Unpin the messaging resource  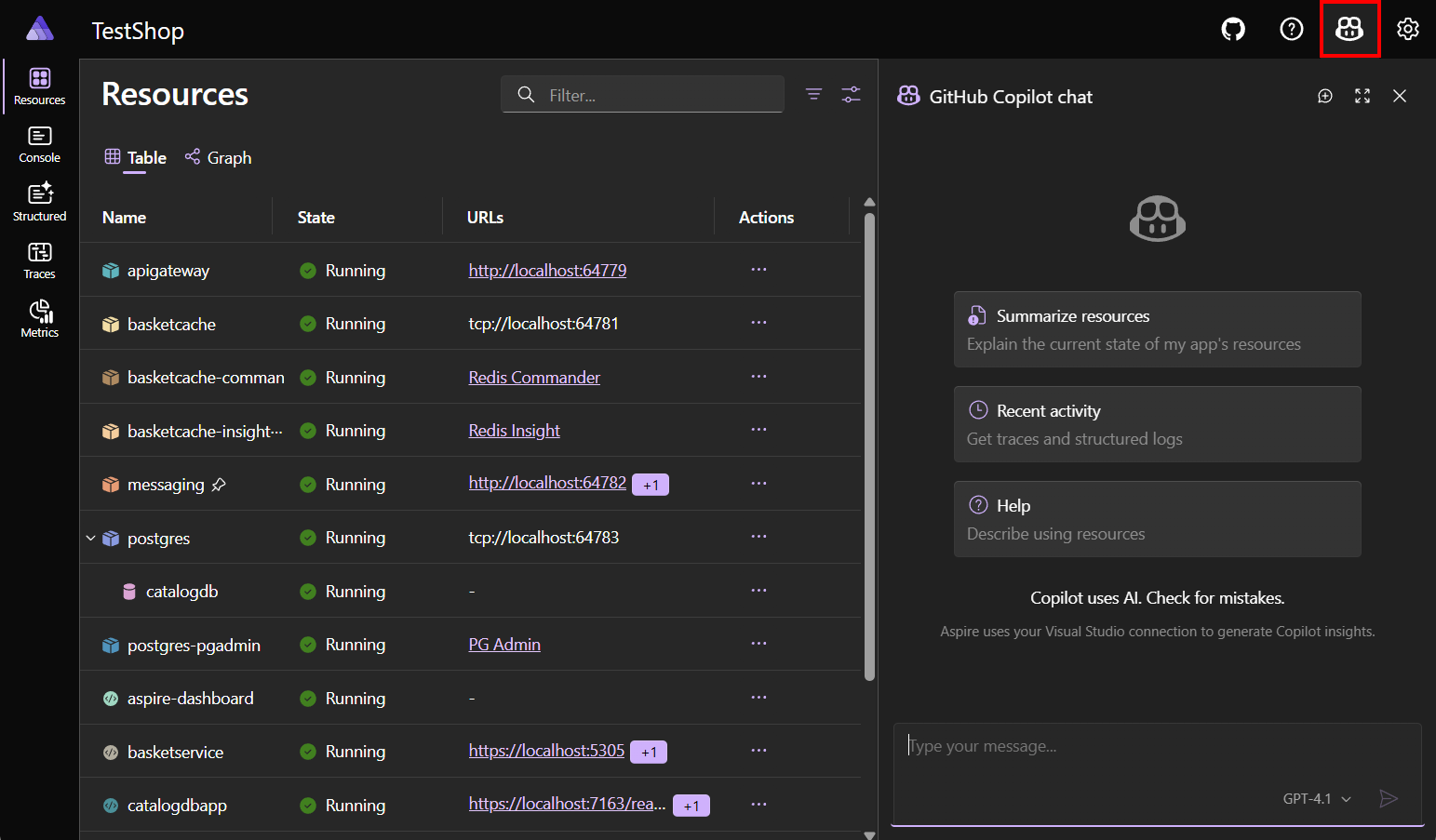coord(220,484)
